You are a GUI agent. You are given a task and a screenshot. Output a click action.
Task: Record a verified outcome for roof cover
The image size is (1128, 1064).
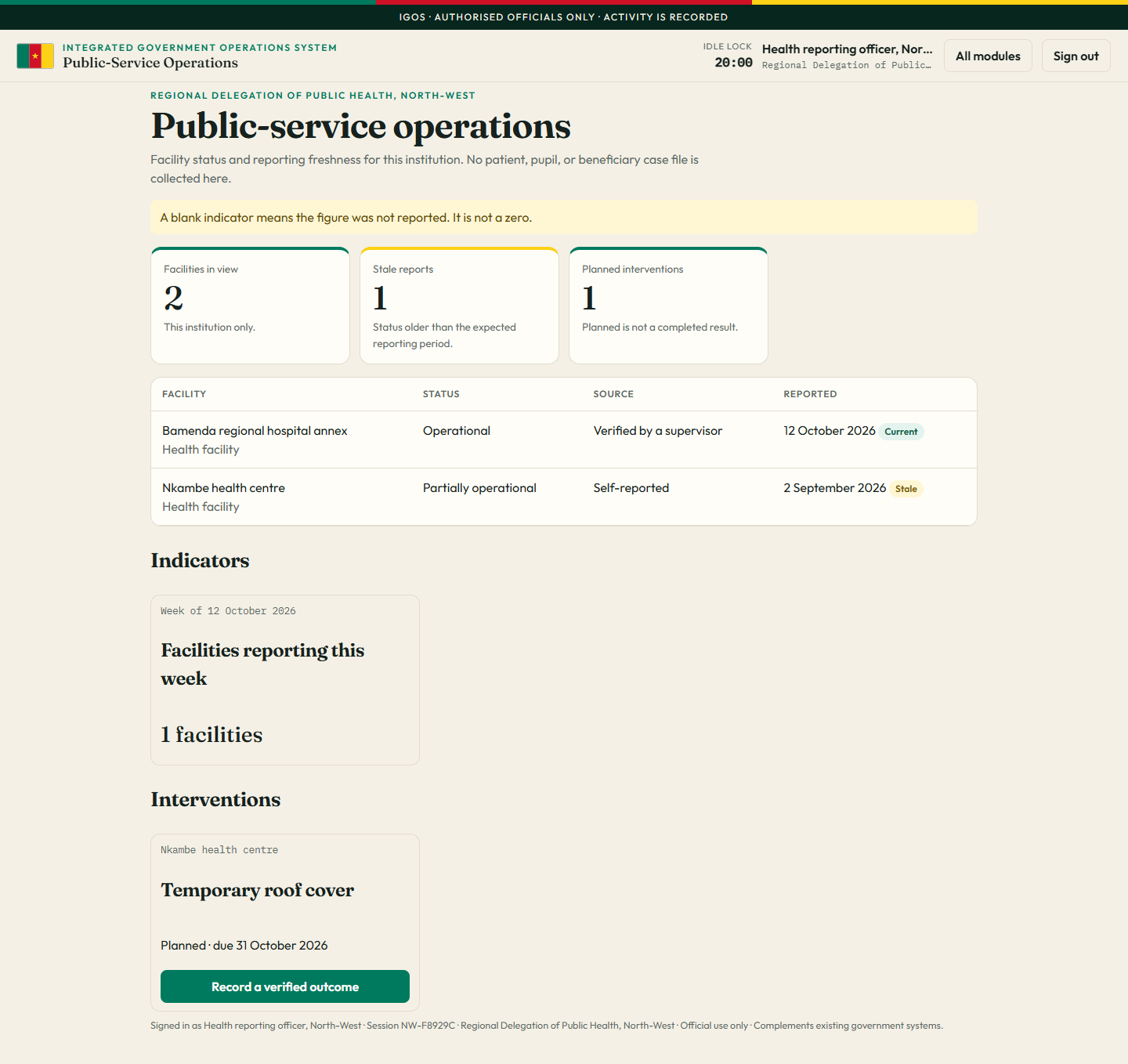point(285,986)
